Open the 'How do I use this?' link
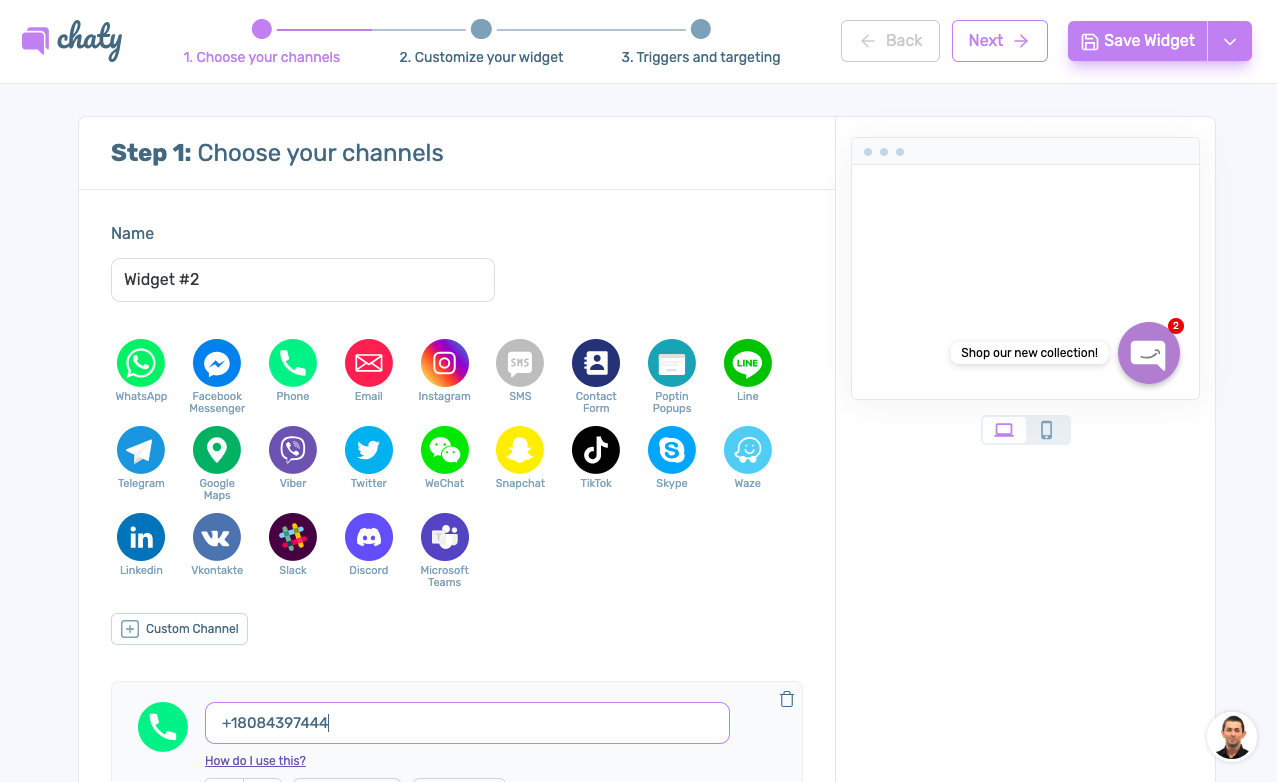 click(x=255, y=761)
